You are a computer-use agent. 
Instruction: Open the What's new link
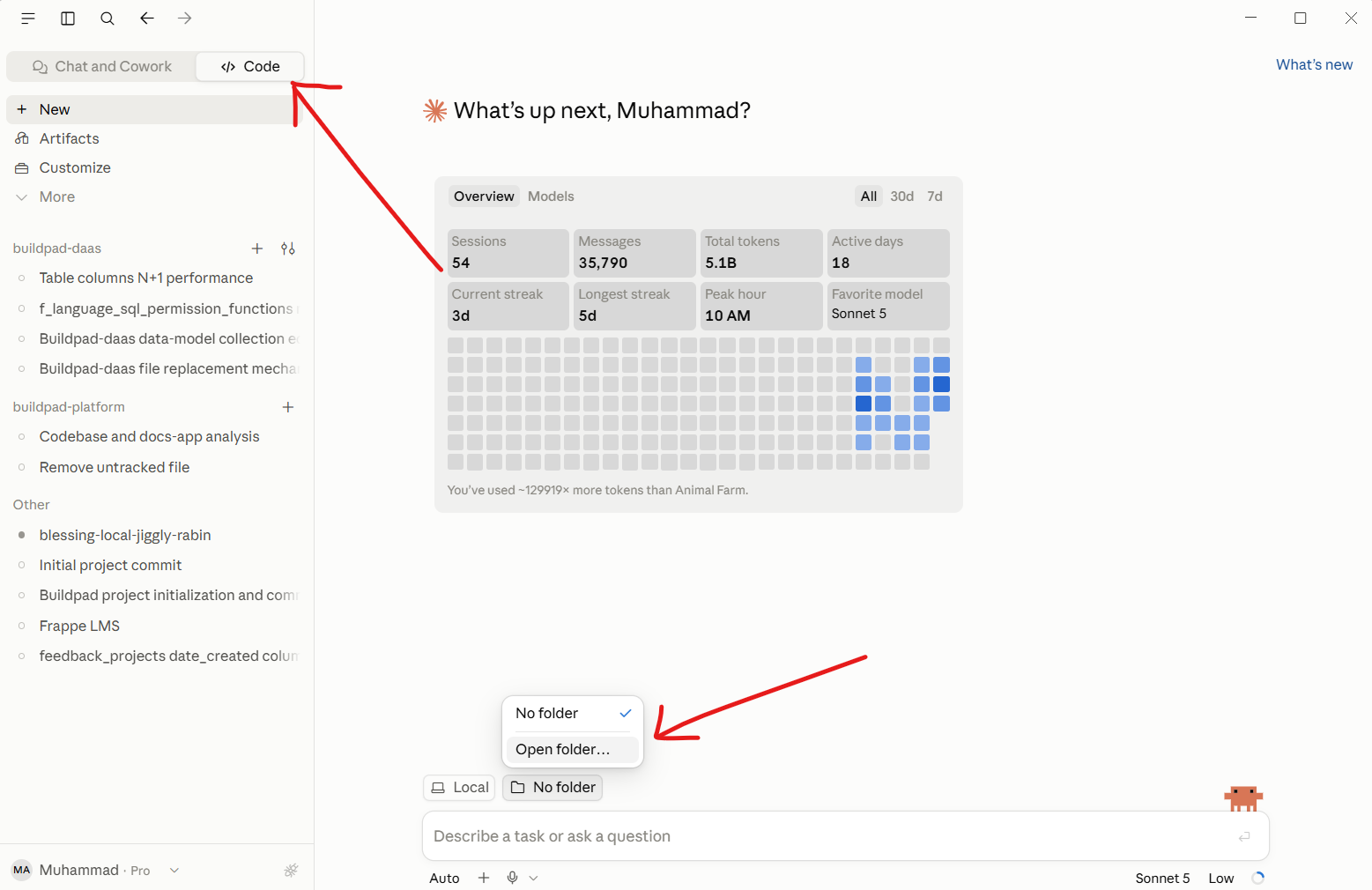1314,64
